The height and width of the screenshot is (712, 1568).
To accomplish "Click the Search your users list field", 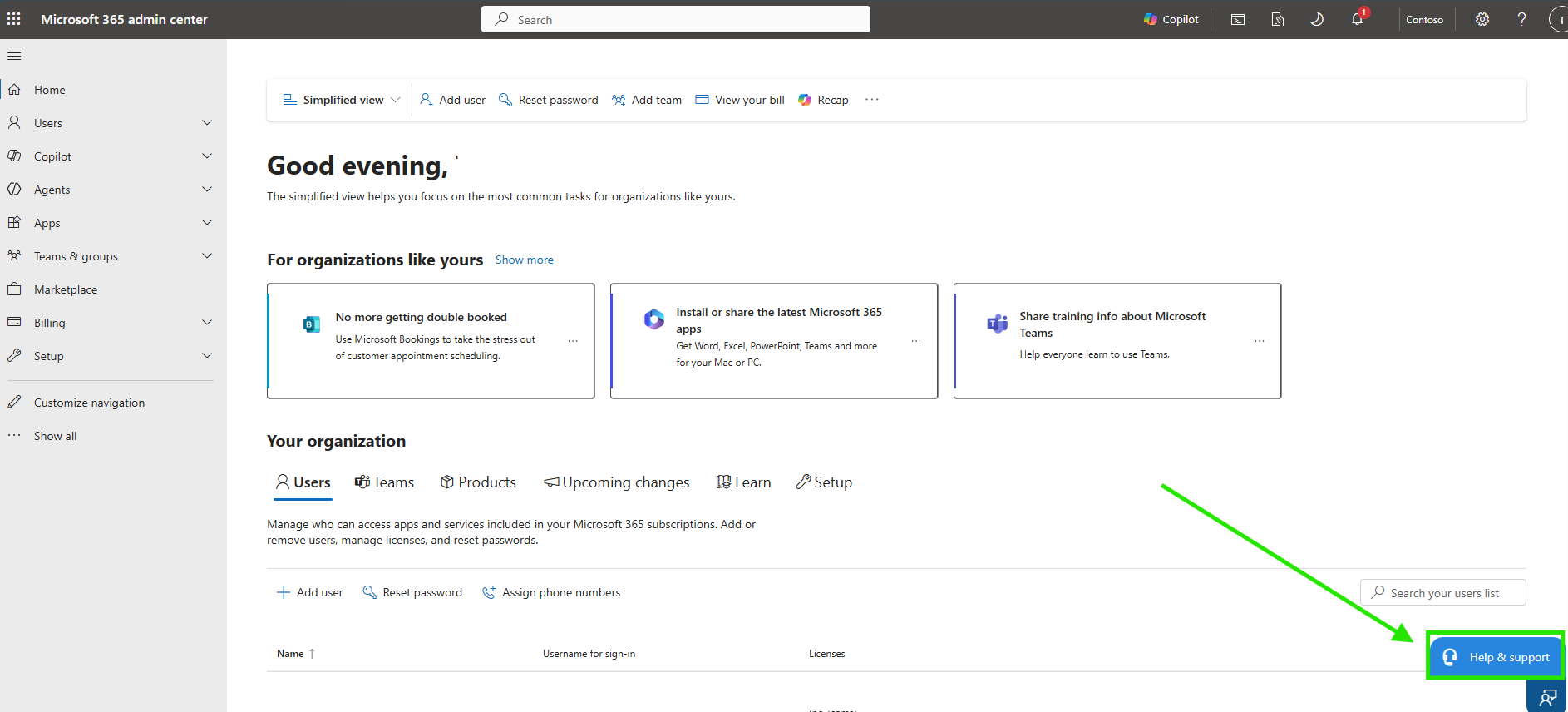I will pyautogui.click(x=1443, y=593).
